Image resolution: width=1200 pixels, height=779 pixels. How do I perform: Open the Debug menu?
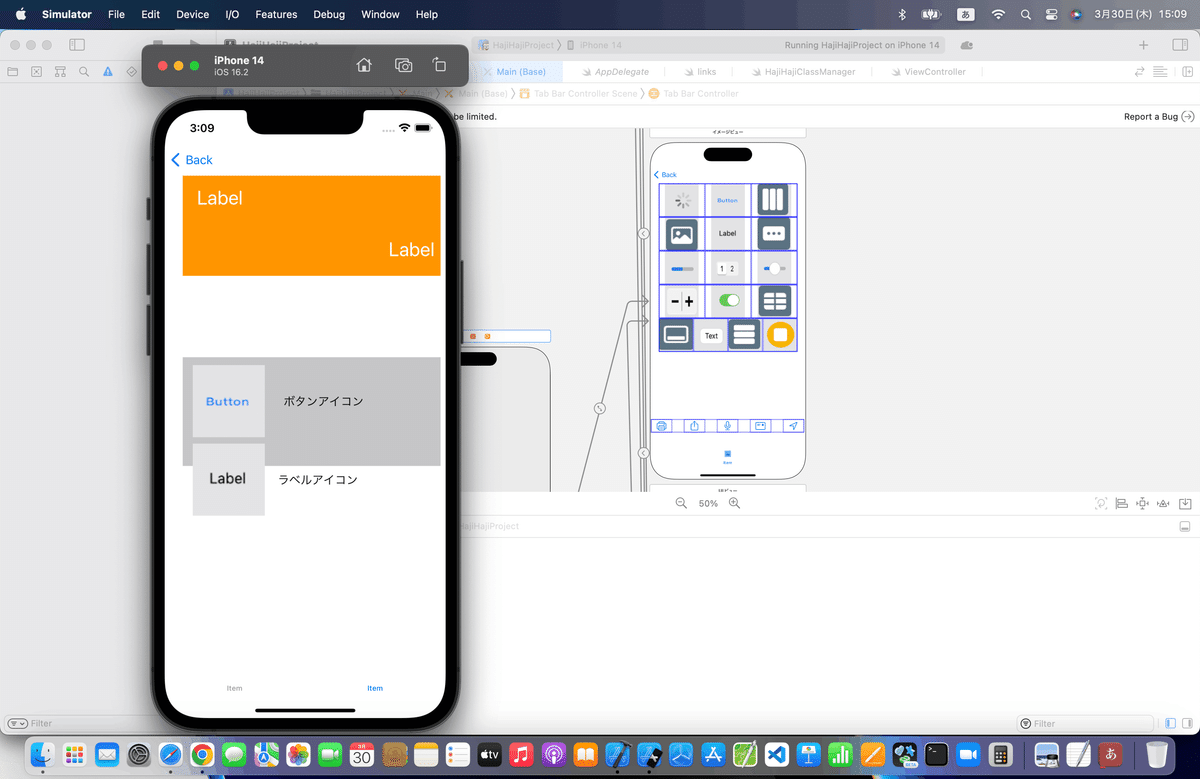(329, 14)
